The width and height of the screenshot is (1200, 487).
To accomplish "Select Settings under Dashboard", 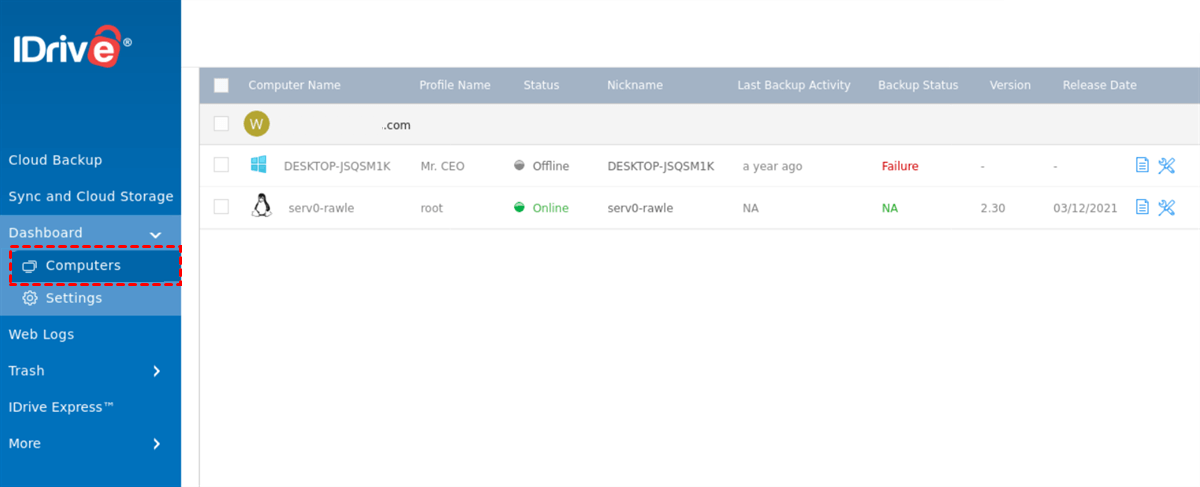I will pos(73,298).
